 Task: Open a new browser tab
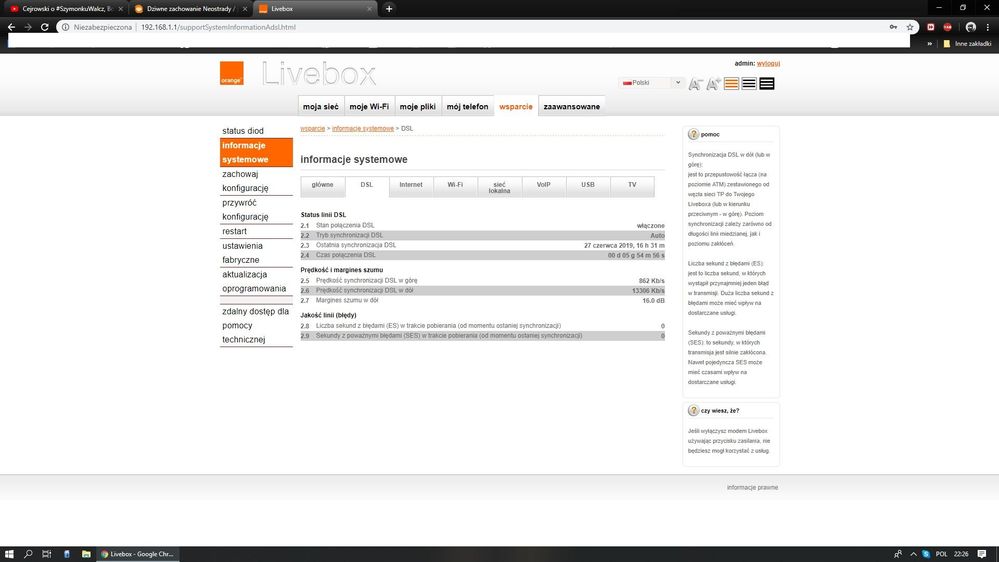pos(389,9)
